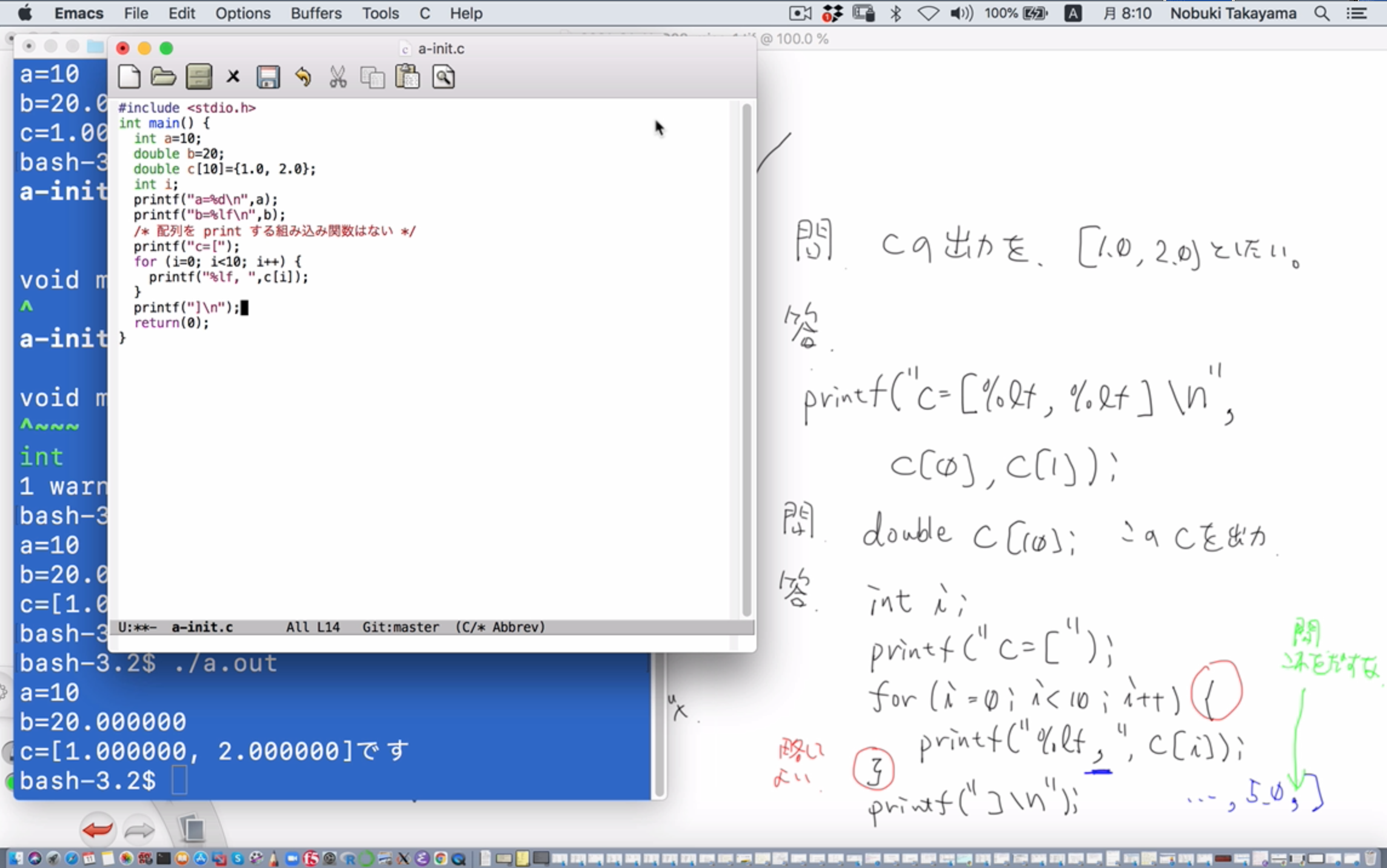Open Zoom camera icon in the Dock

[x=292, y=858]
